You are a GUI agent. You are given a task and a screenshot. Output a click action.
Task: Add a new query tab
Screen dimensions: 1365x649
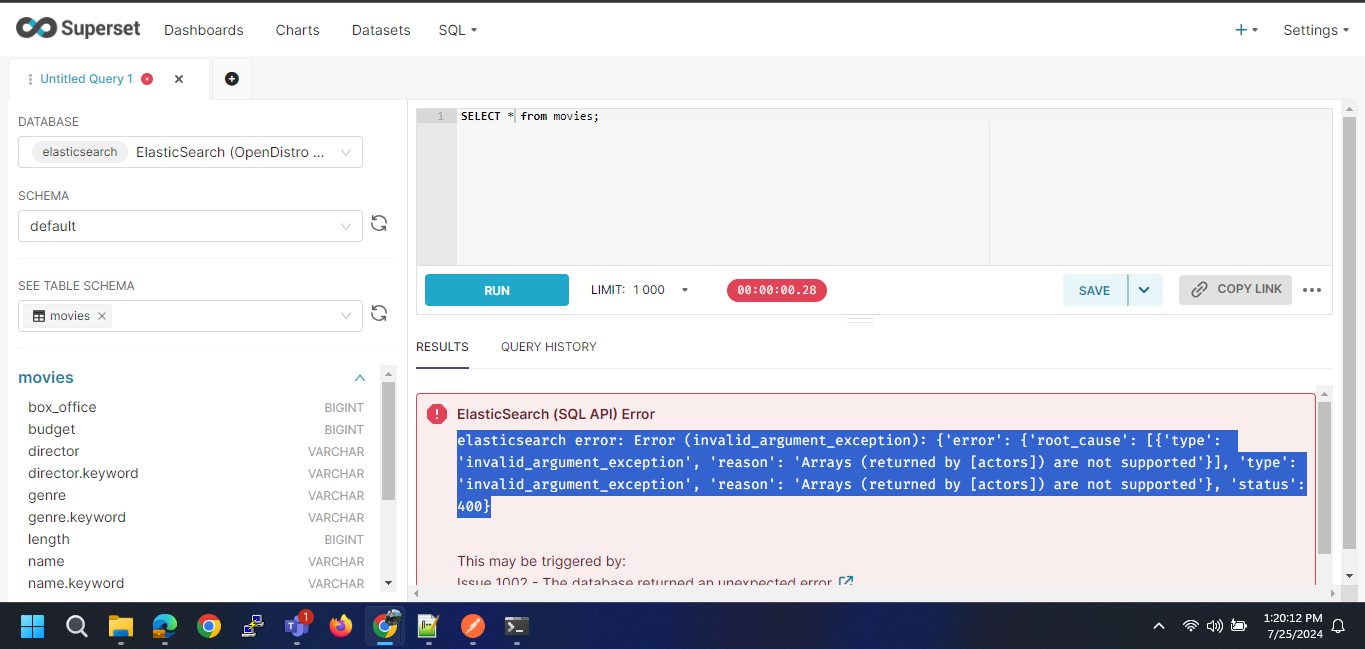tap(232, 79)
